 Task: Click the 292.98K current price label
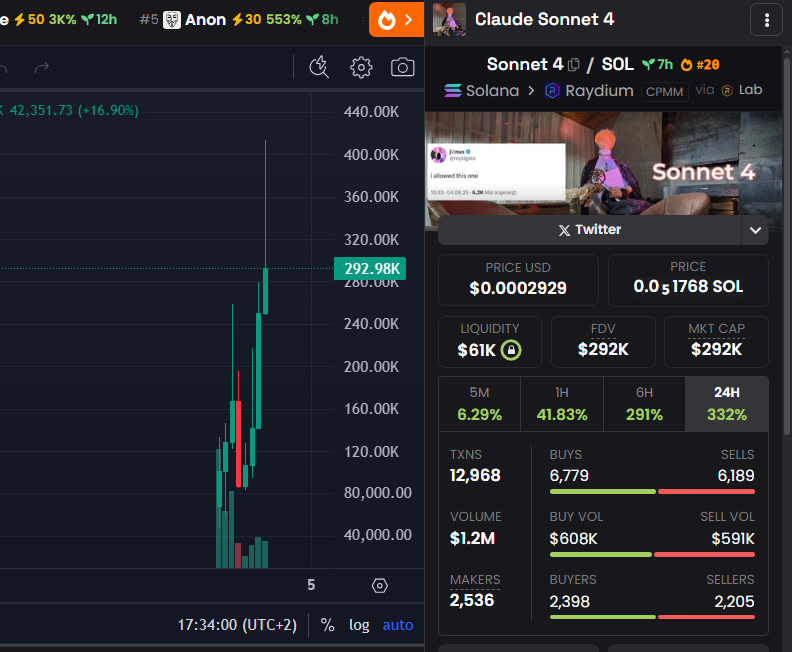tap(370, 269)
